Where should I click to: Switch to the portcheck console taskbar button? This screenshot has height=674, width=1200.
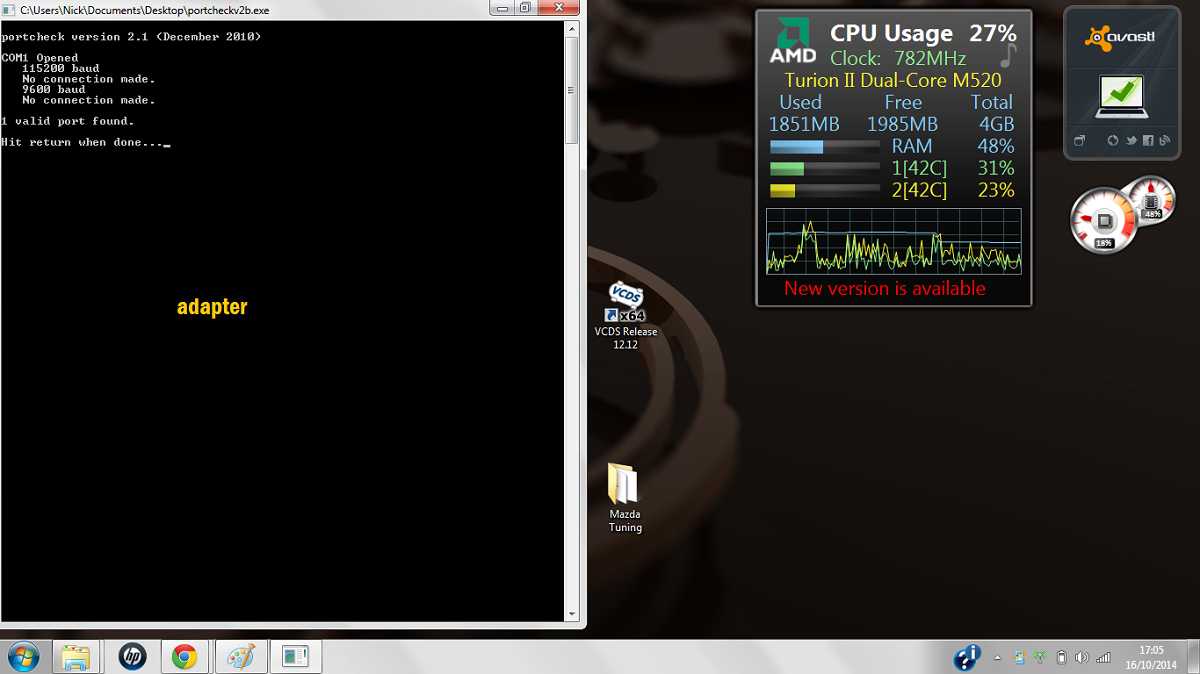coord(295,657)
